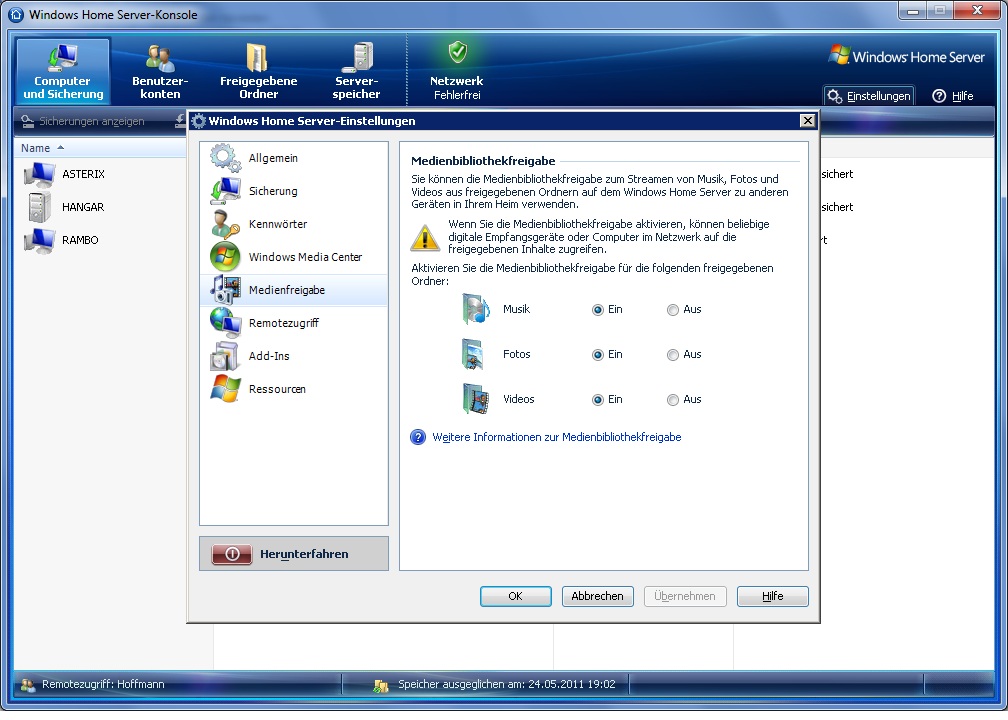1008x720 pixels.
Task: Click the Übernehmen button
Action: click(685, 596)
